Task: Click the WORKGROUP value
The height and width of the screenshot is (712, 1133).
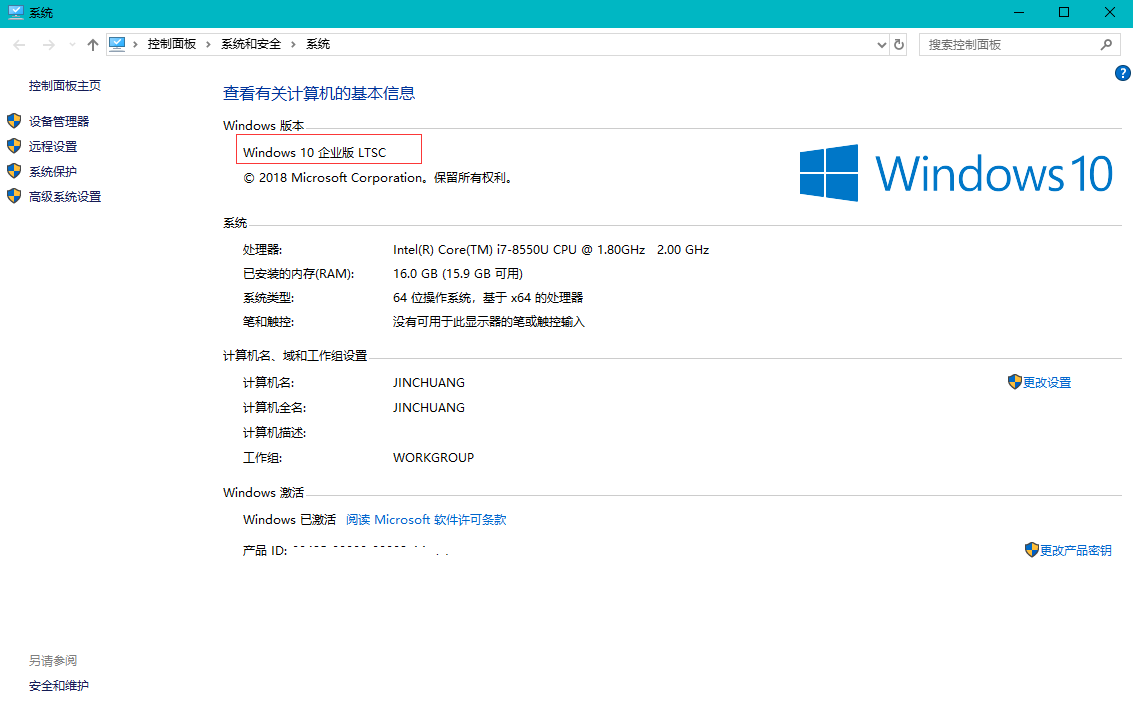Action: (x=434, y=458)
